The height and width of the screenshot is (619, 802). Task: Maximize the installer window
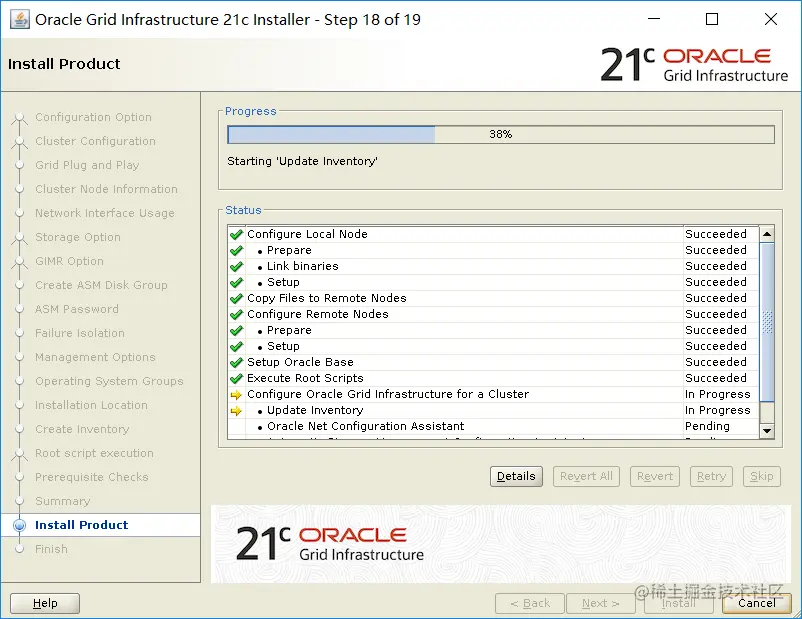[x=711, y=19]
